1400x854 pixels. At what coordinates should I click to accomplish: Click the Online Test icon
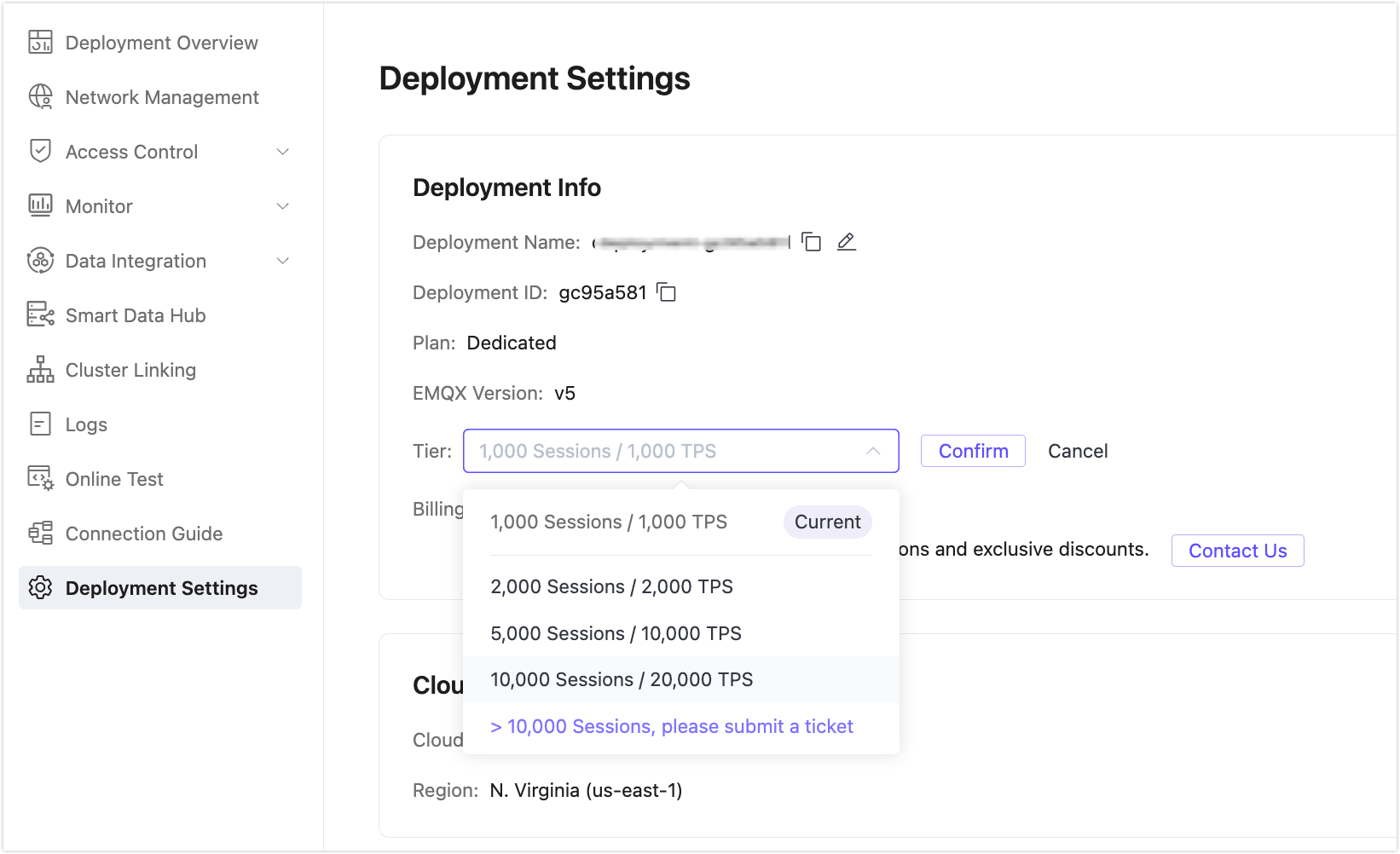pyautogui.click(x=40, y=478)
